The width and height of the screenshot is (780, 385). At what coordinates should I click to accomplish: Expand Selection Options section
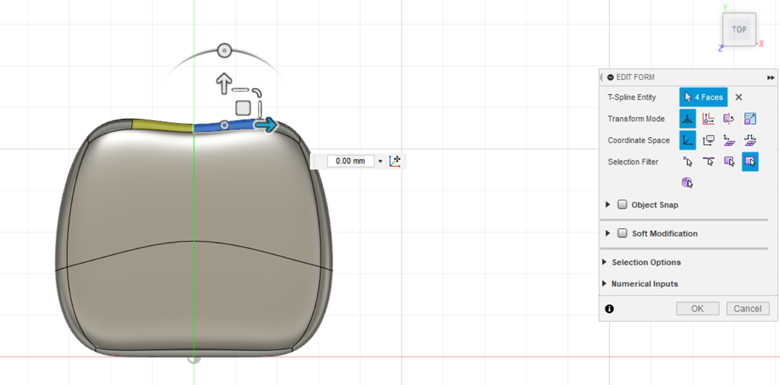[x=604, y=262]
